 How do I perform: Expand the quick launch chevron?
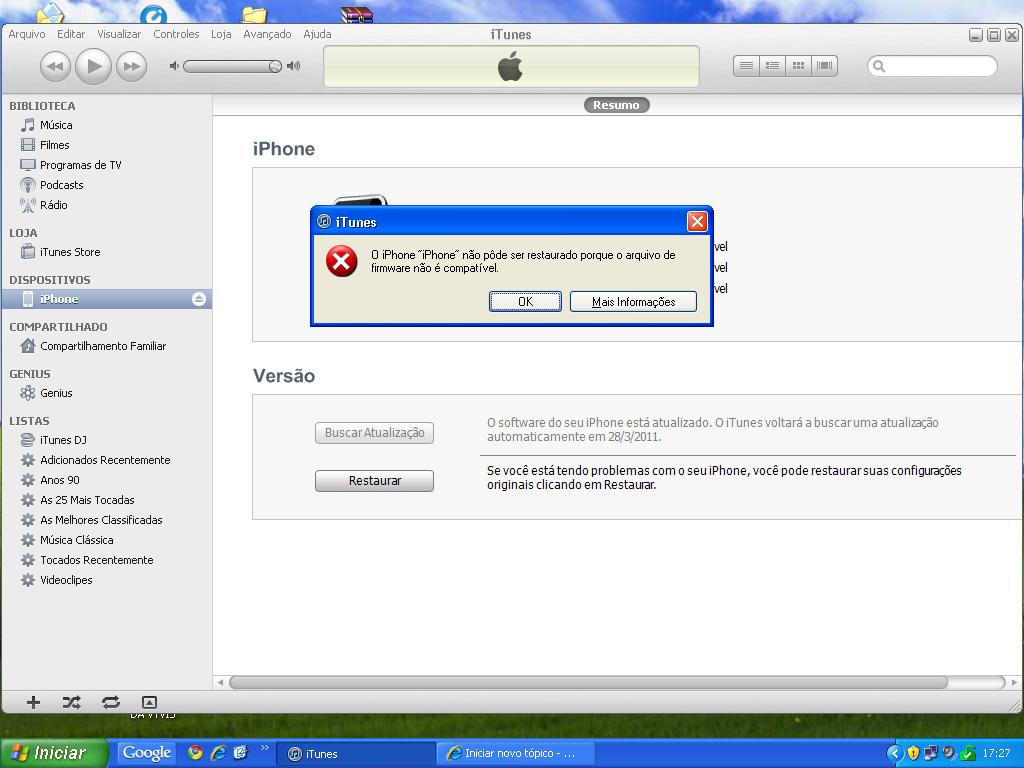pyautogui.click(x=264, y=747)
